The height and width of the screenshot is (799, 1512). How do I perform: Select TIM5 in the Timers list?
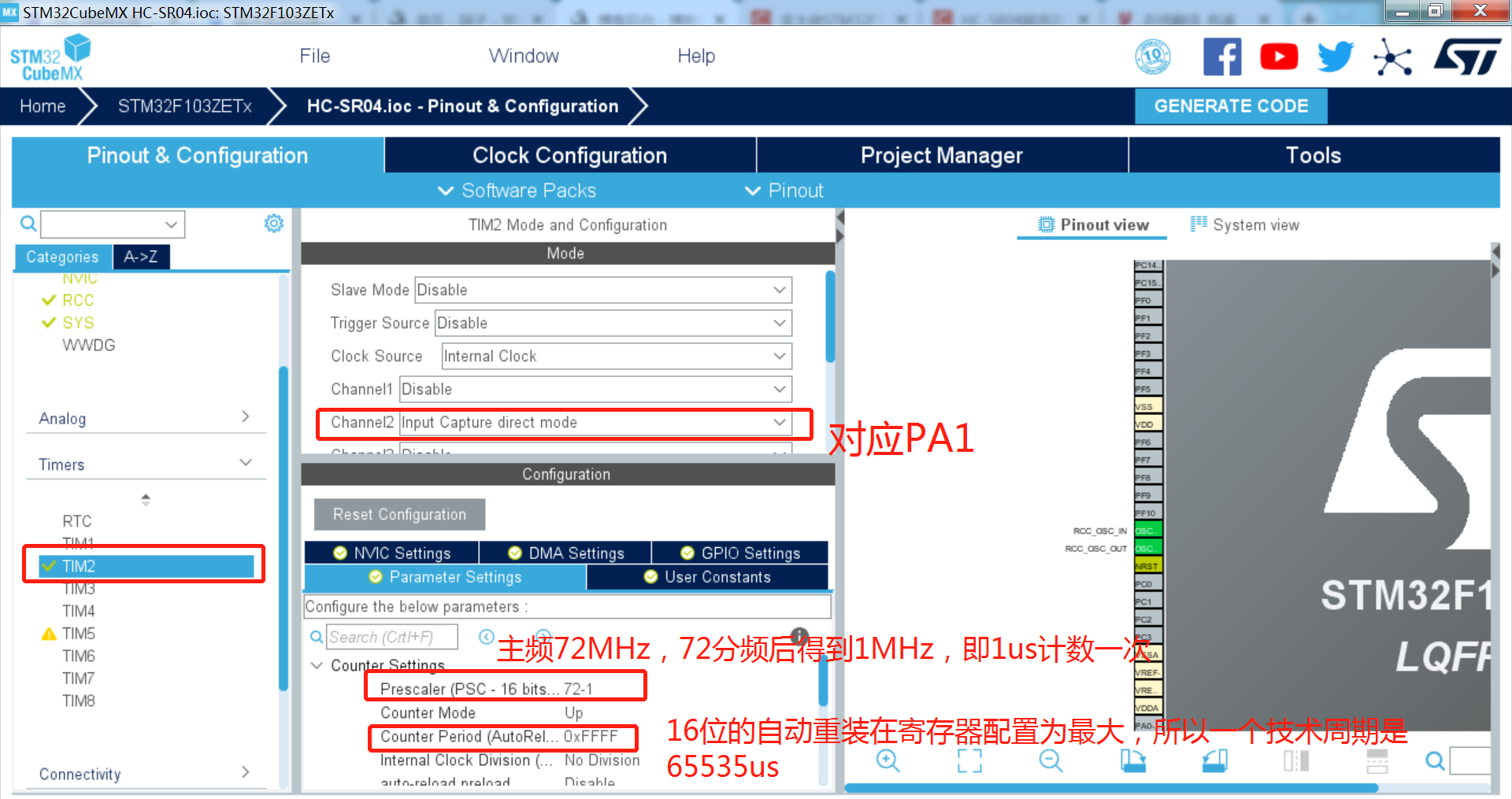(79, 634)
